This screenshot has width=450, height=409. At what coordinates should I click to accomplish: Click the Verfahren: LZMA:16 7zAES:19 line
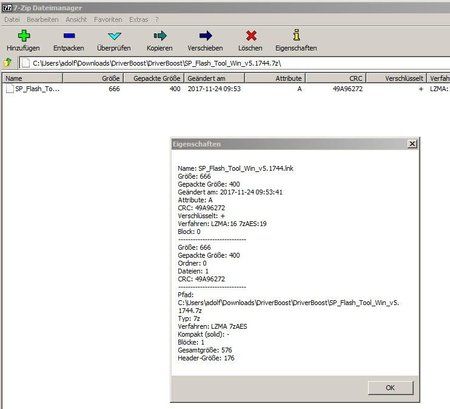click(x=222, y=224)
